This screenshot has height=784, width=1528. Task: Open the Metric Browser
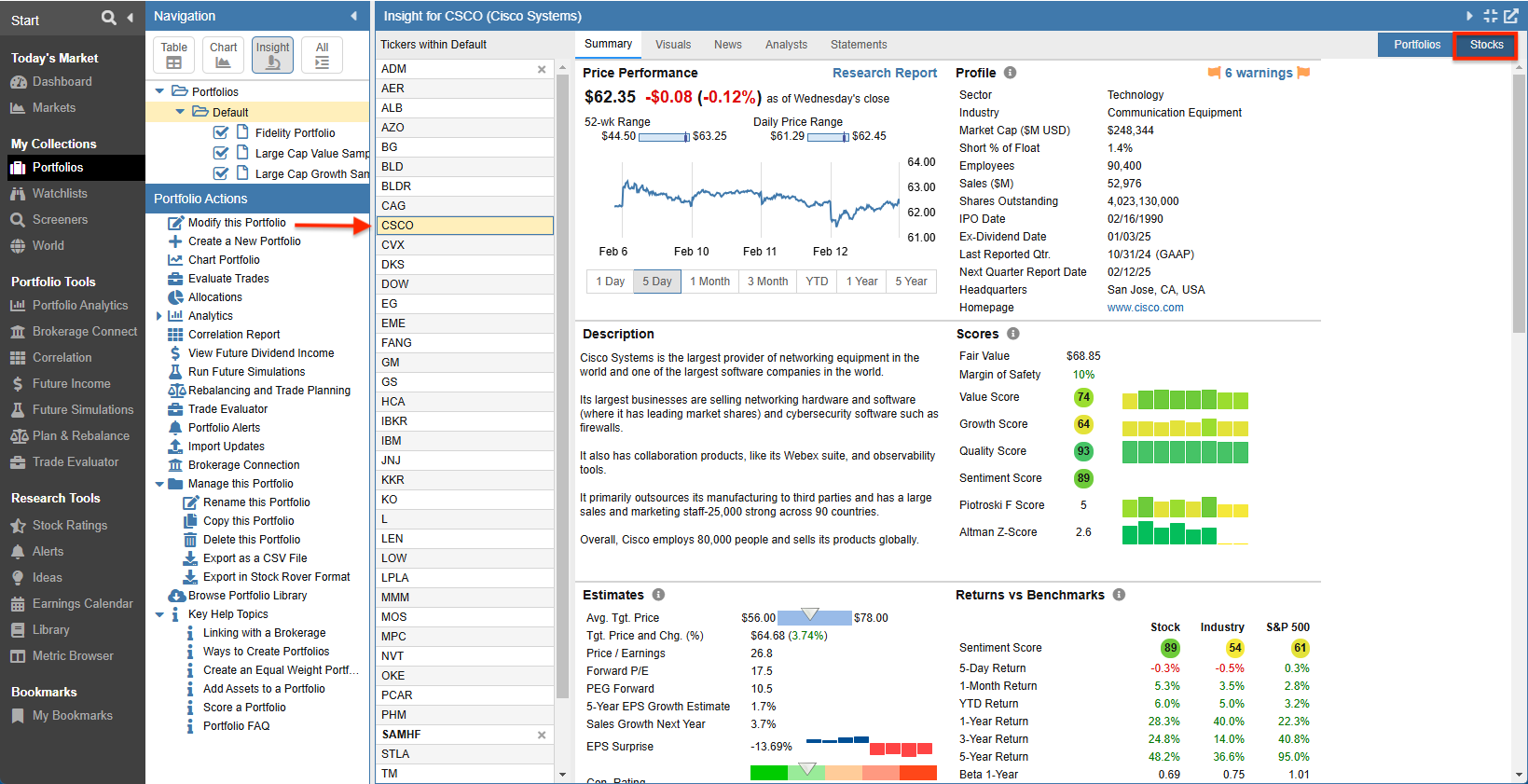(x=73, y=656)
